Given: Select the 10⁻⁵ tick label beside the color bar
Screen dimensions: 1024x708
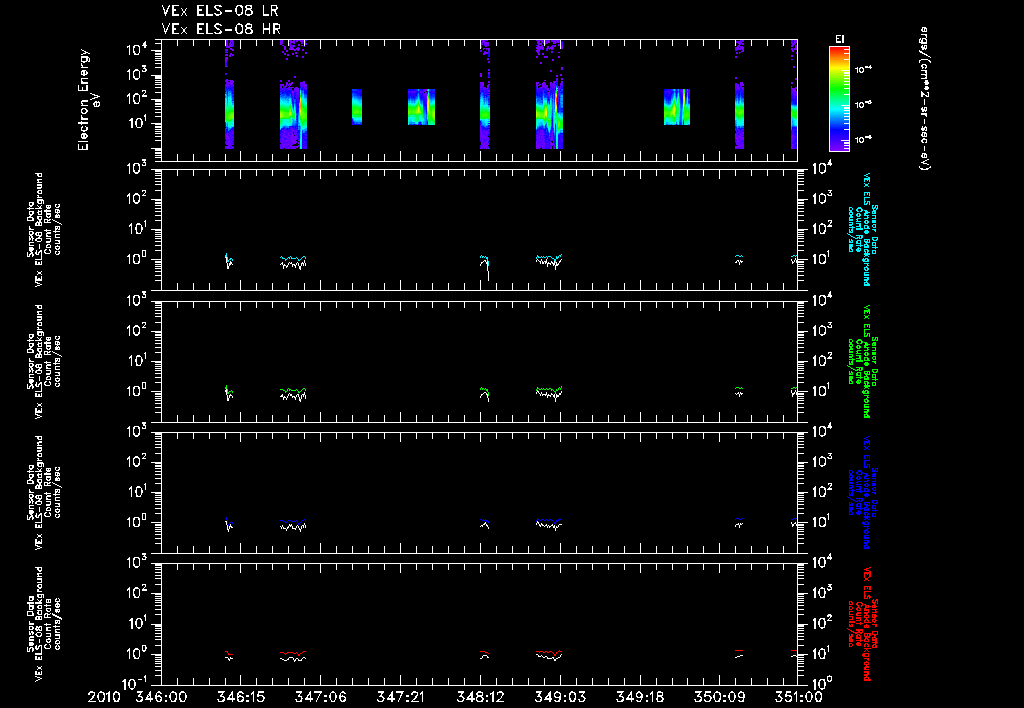Looking at the screenshot, I should click(x=863, y=104).
